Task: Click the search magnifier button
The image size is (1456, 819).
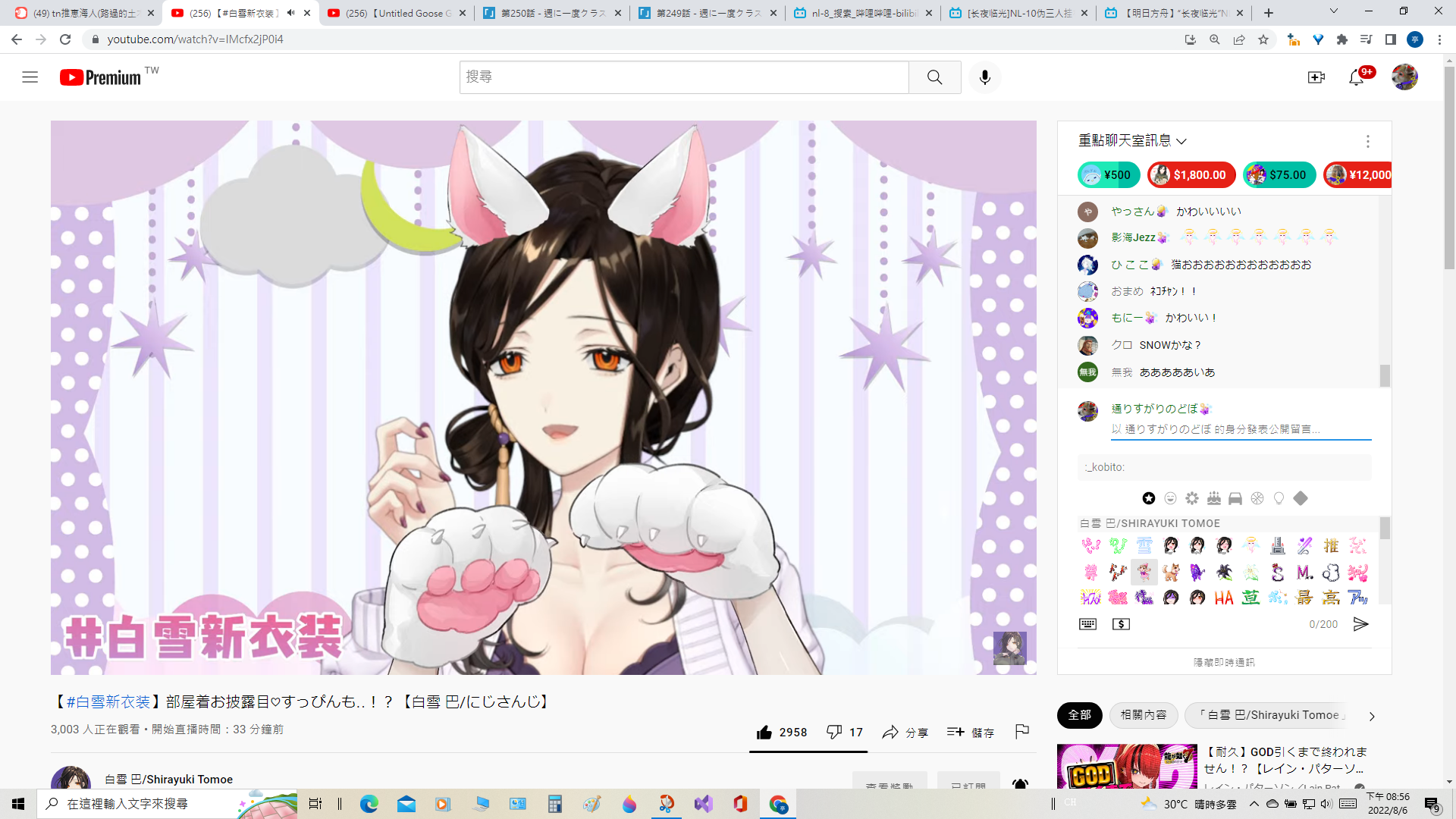Action: (x=934, y=77)
